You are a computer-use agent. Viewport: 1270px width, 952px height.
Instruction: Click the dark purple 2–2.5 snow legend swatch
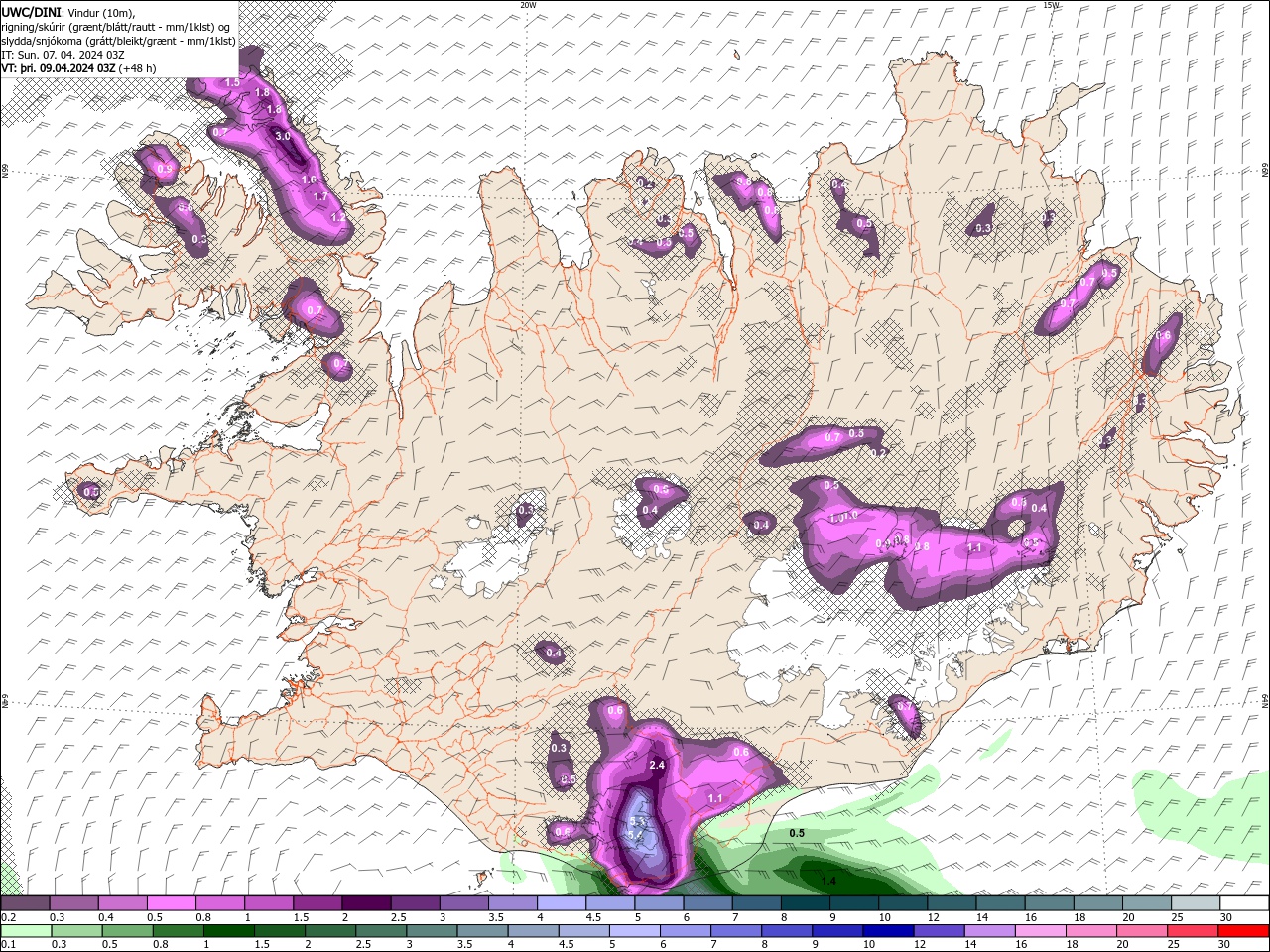tap(366, 903)
